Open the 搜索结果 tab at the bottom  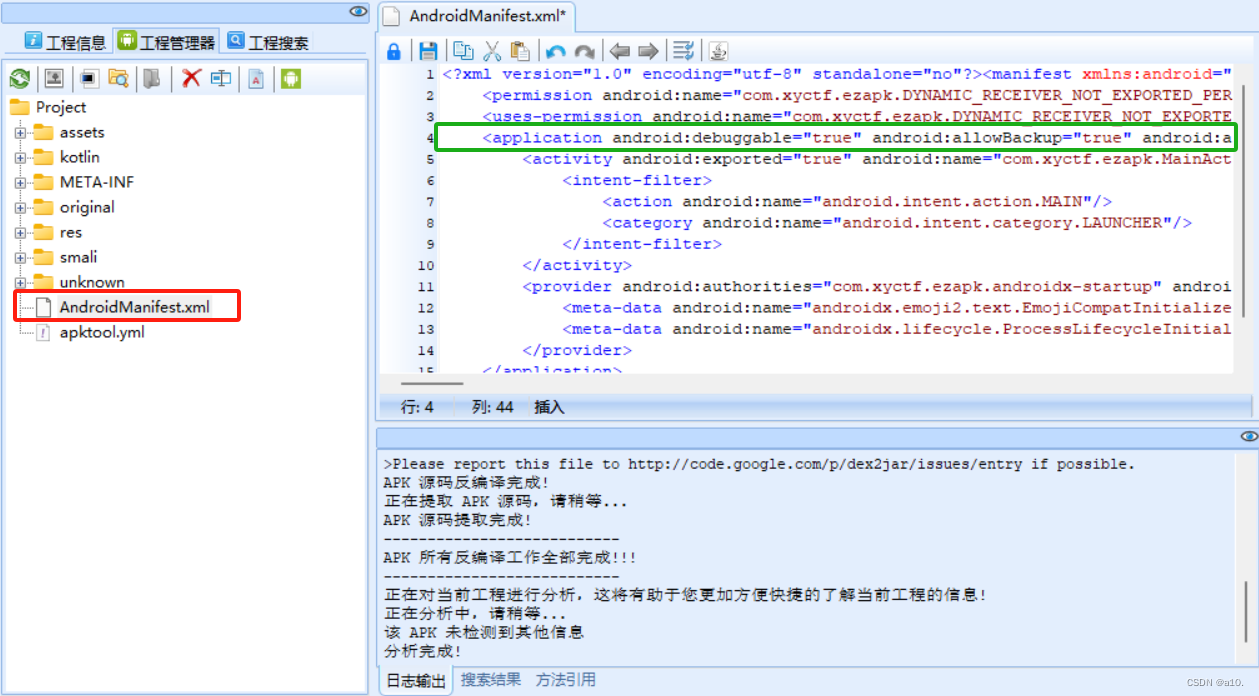pos(489,679)
